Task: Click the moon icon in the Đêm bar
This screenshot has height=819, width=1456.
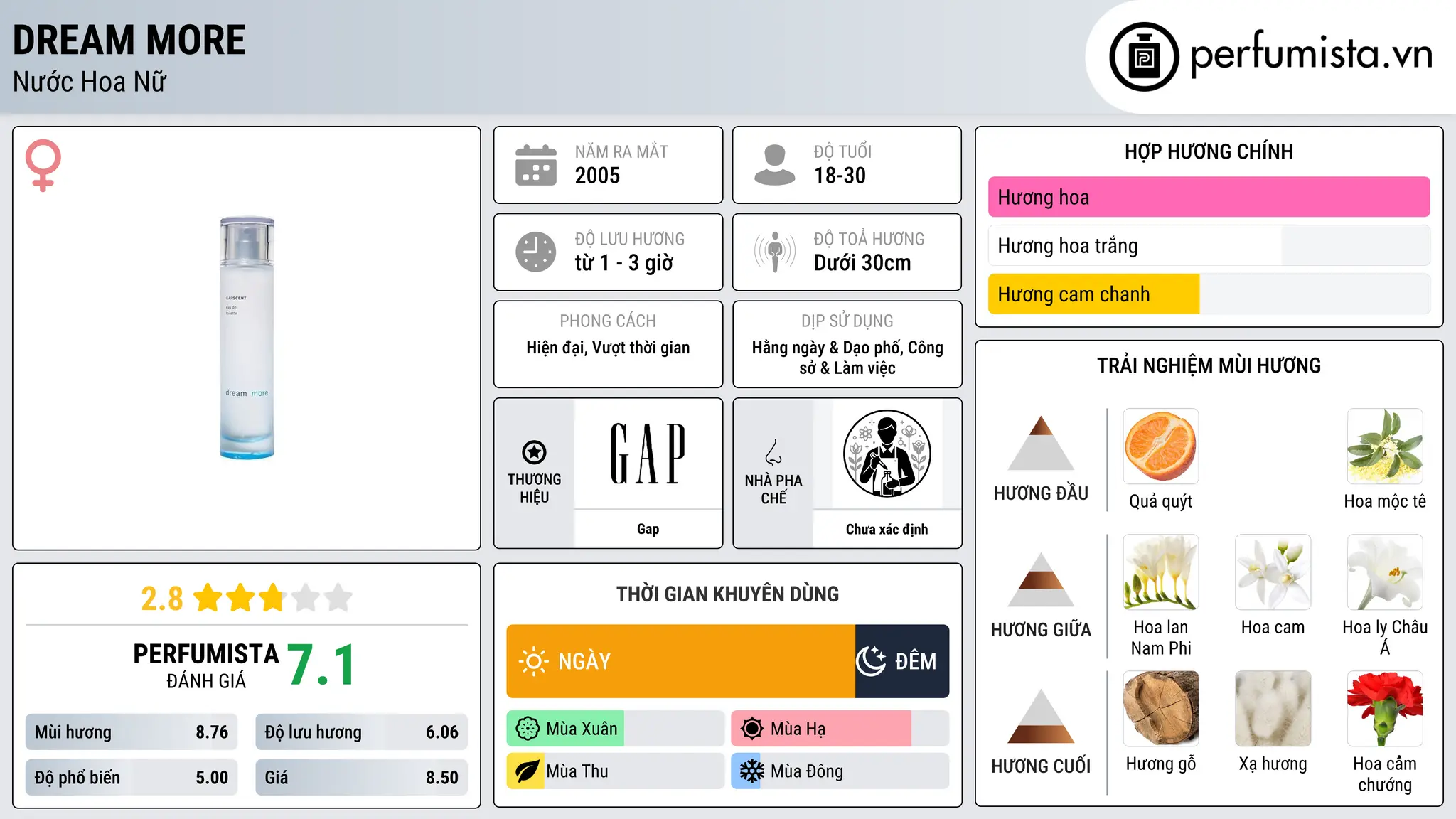Action: (870, 661)
